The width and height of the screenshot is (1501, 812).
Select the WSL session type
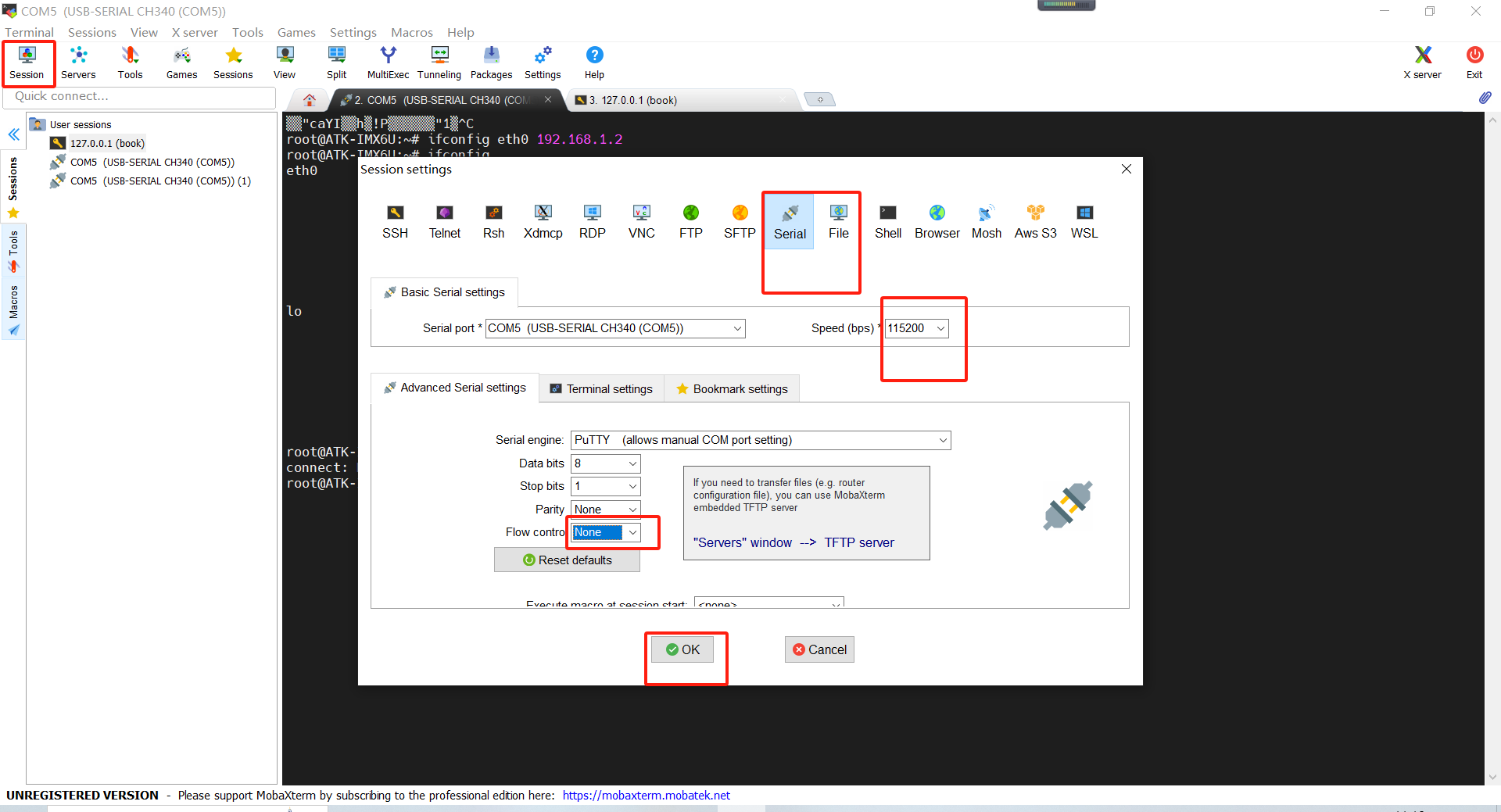(1084, 222)
